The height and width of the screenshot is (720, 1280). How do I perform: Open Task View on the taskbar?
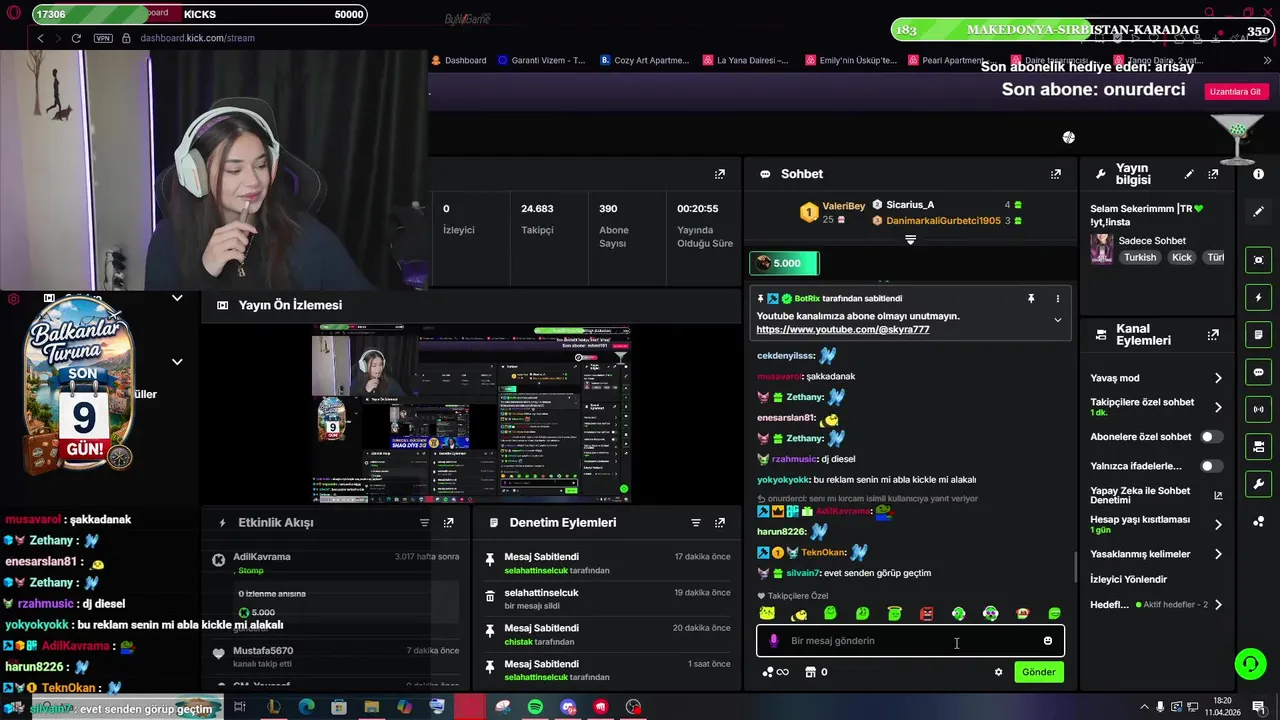pyautogui.click(x=240, y=707)
